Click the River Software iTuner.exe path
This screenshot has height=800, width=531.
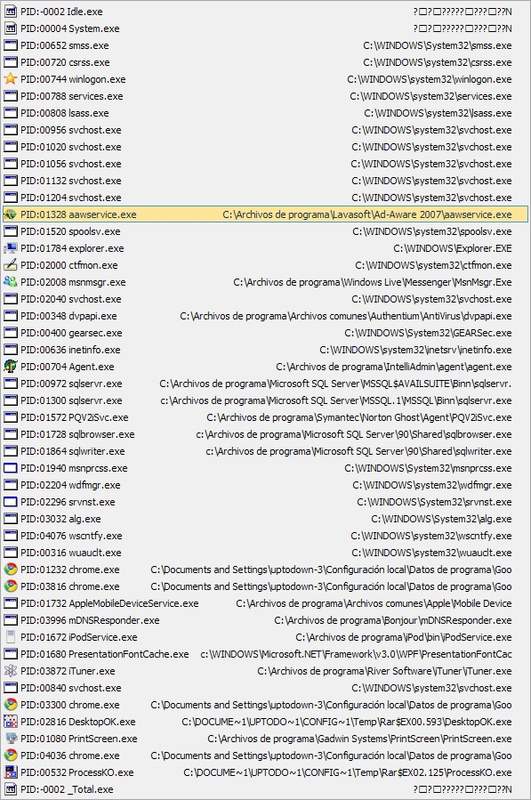[x=385, y=671]
